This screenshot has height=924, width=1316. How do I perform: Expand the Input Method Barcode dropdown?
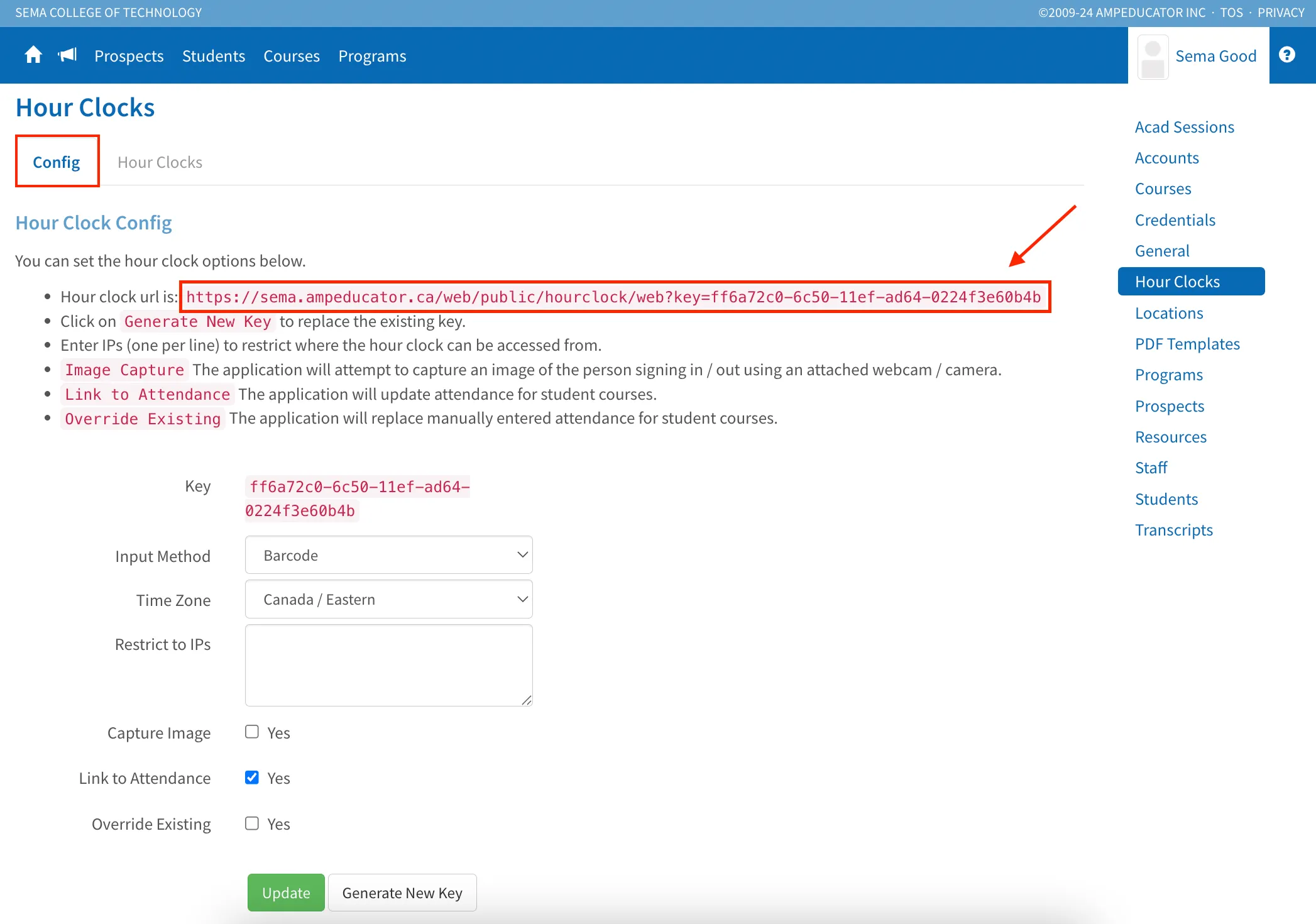[389, 555]
